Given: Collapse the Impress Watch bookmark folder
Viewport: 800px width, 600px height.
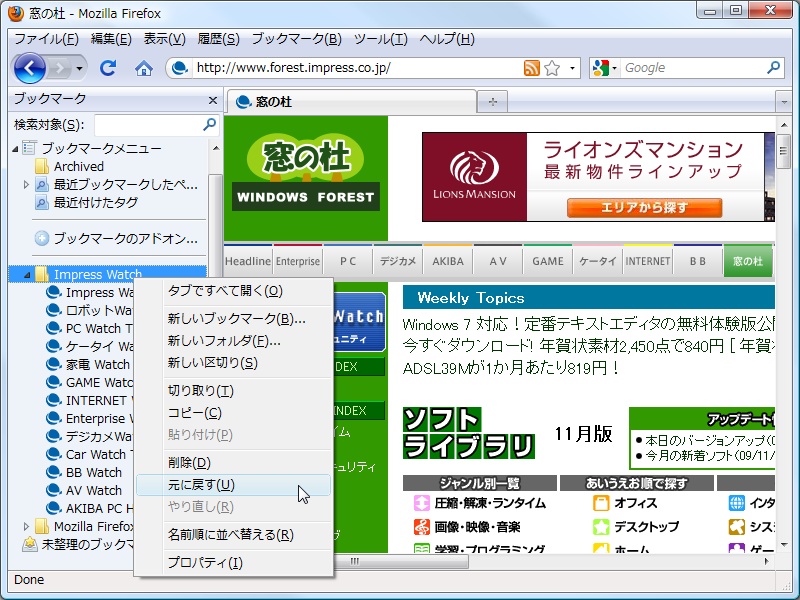Looking at the screenshot, I should point(28,272).
